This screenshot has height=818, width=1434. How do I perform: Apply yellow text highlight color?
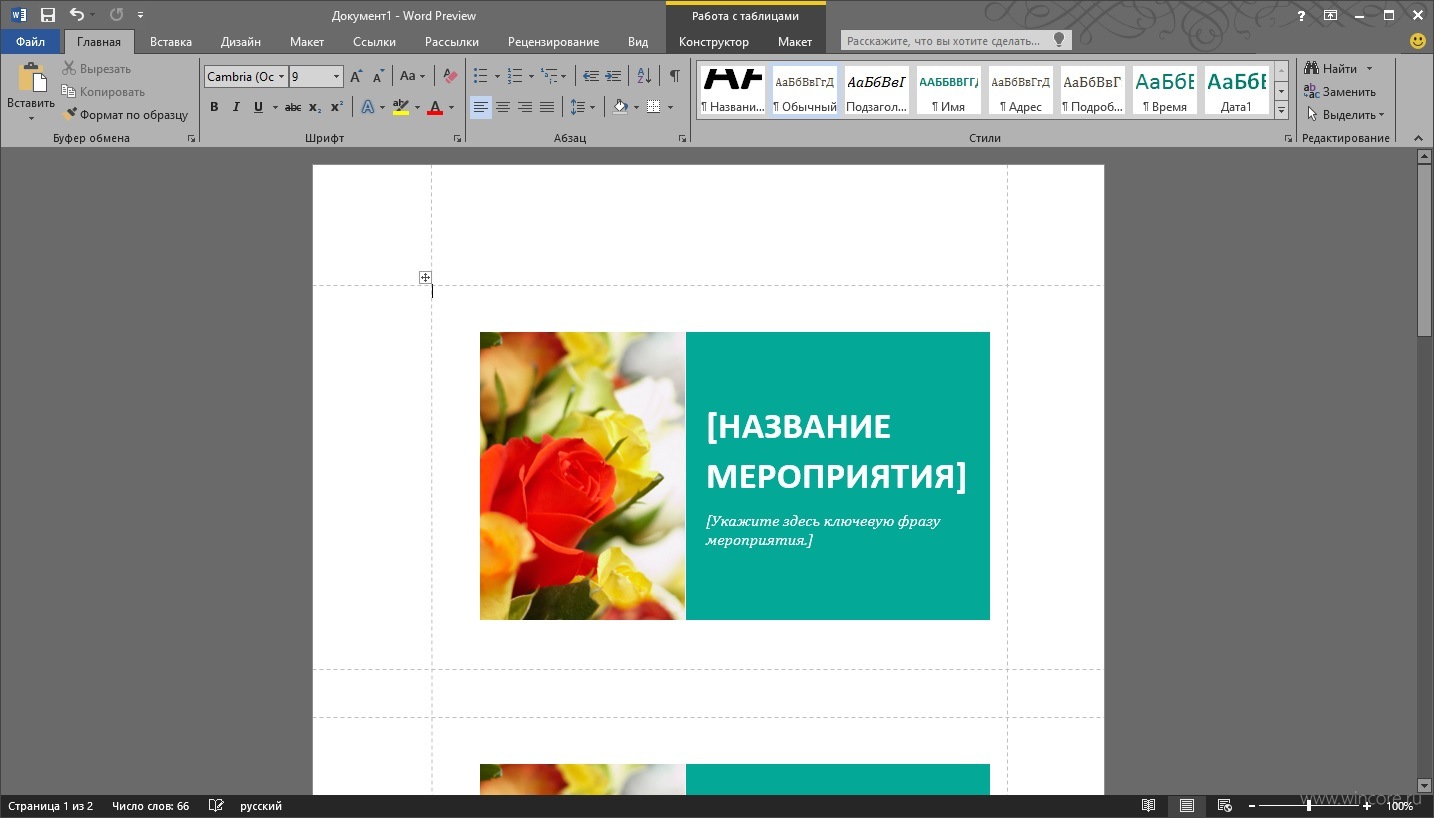(x=400, y=107)
